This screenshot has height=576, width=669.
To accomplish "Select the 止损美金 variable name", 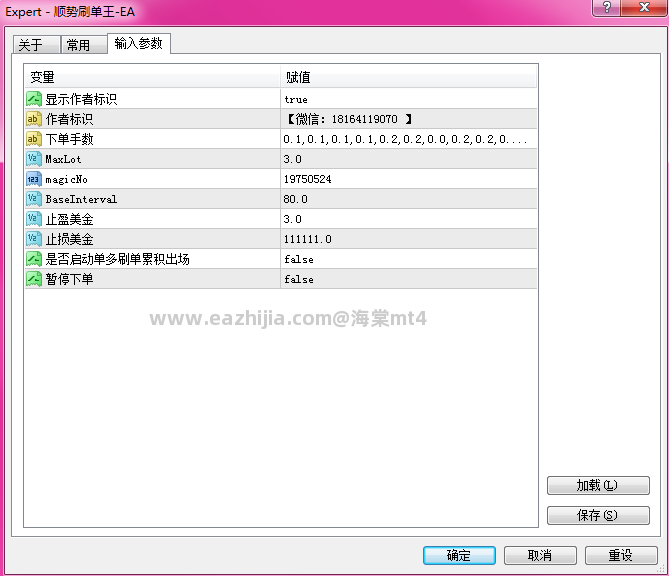I will pyautogui.click(x=69, y=239).
